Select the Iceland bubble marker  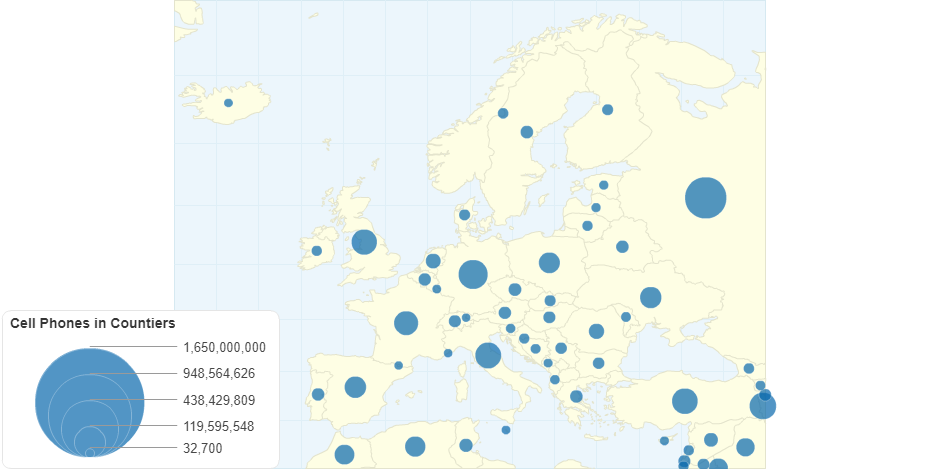click(228, 103)
